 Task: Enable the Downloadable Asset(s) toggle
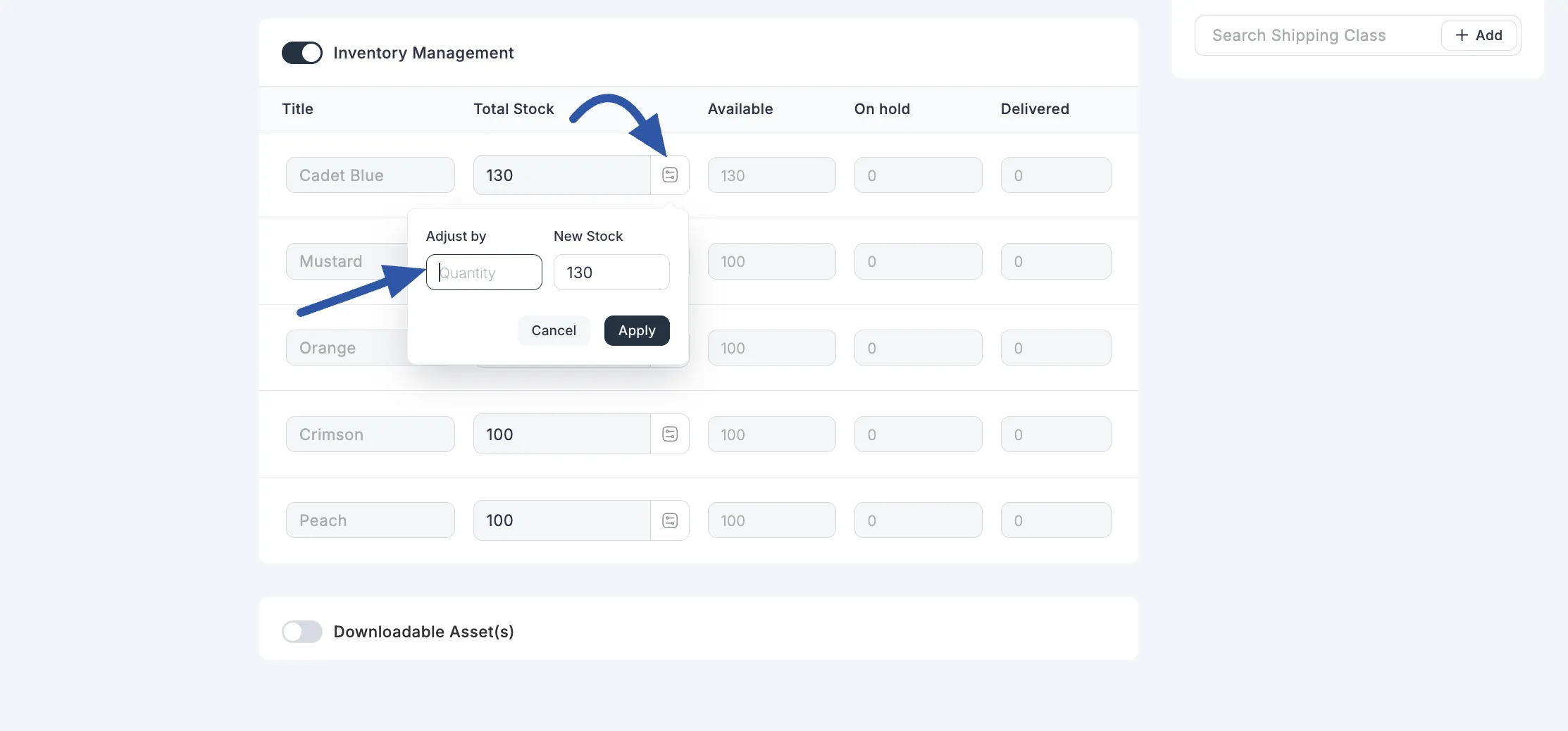click(x=301, y=632)
